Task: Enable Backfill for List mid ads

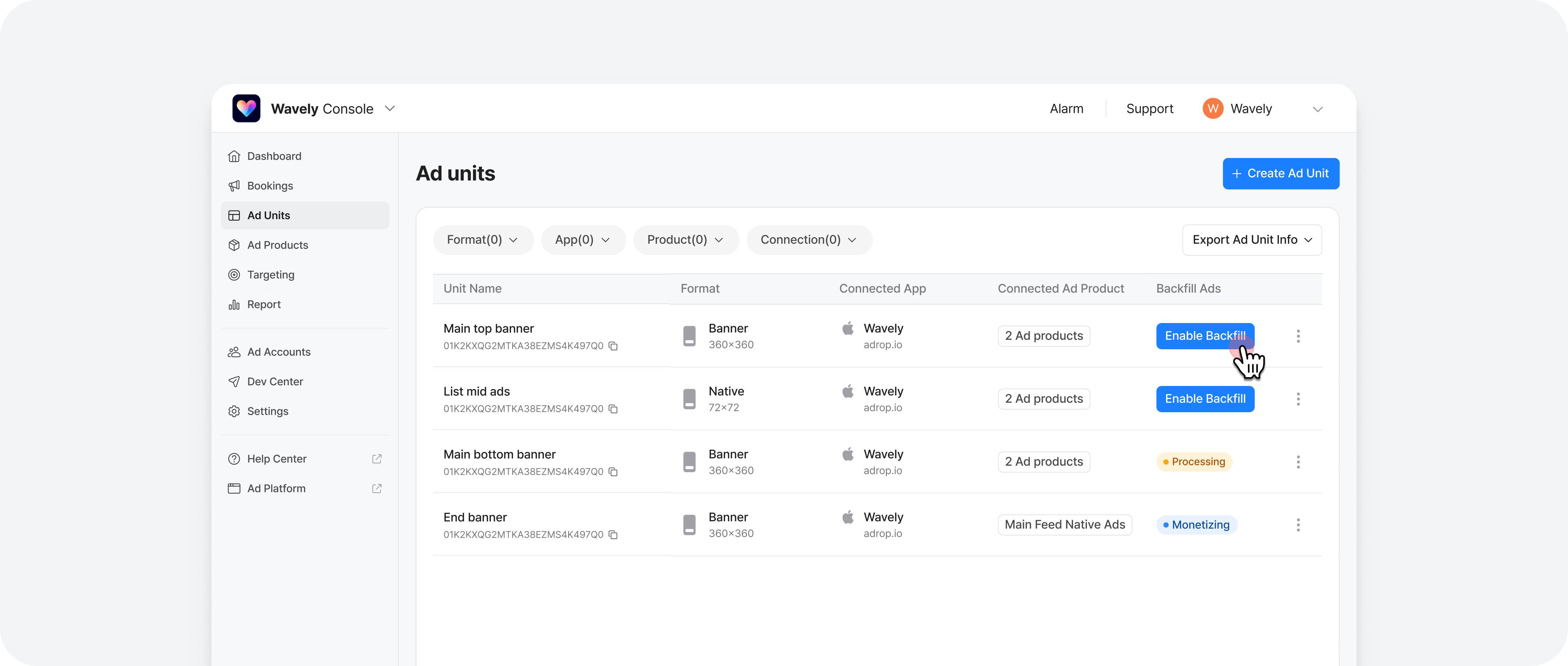Action: (1205, 399)
